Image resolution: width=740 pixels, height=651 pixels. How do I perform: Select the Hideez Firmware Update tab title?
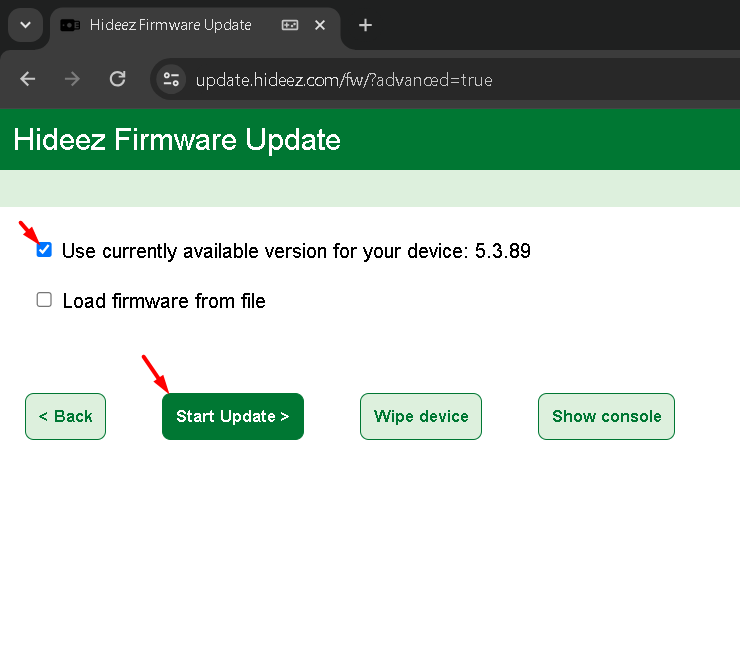point(170,25)
